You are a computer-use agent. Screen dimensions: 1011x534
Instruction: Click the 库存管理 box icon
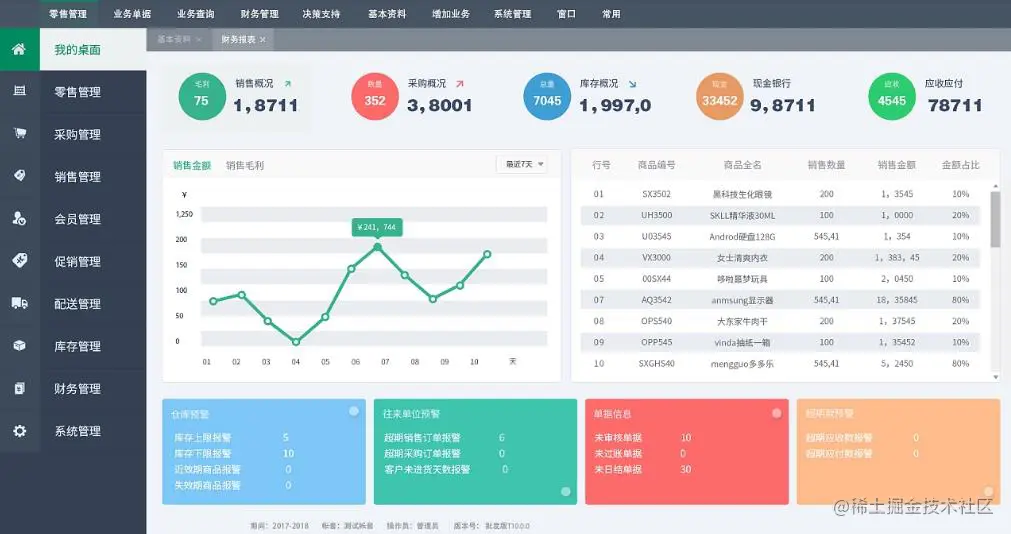click(x=19, y=346)
